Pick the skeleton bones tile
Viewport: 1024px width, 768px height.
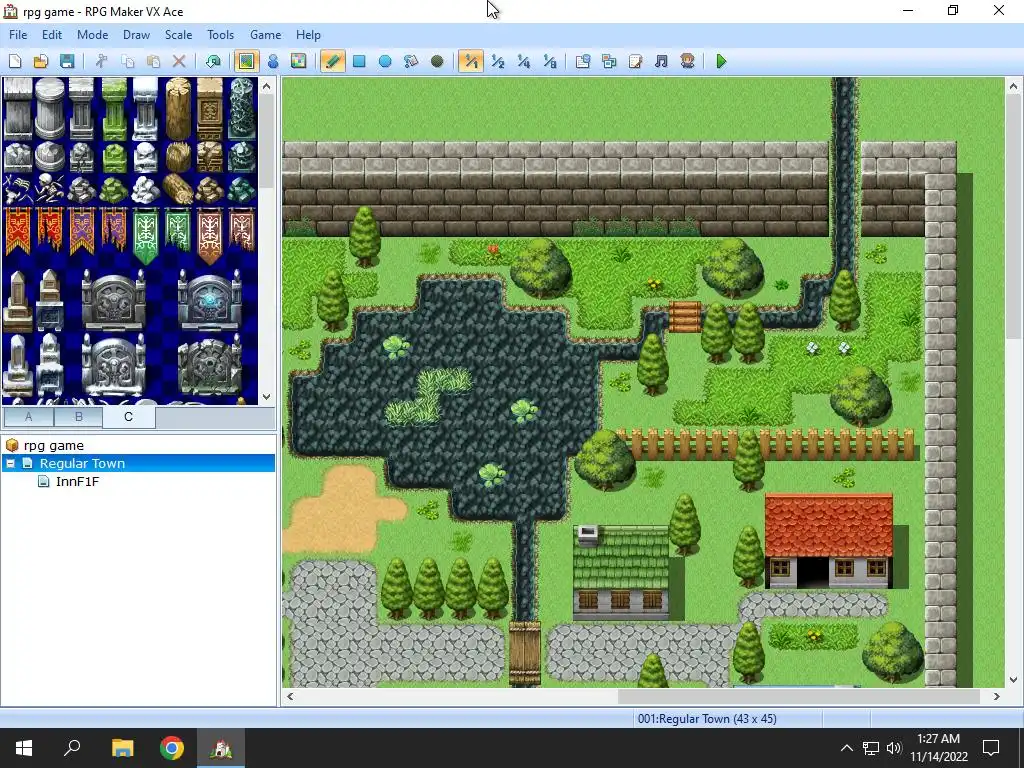[50, 189]
